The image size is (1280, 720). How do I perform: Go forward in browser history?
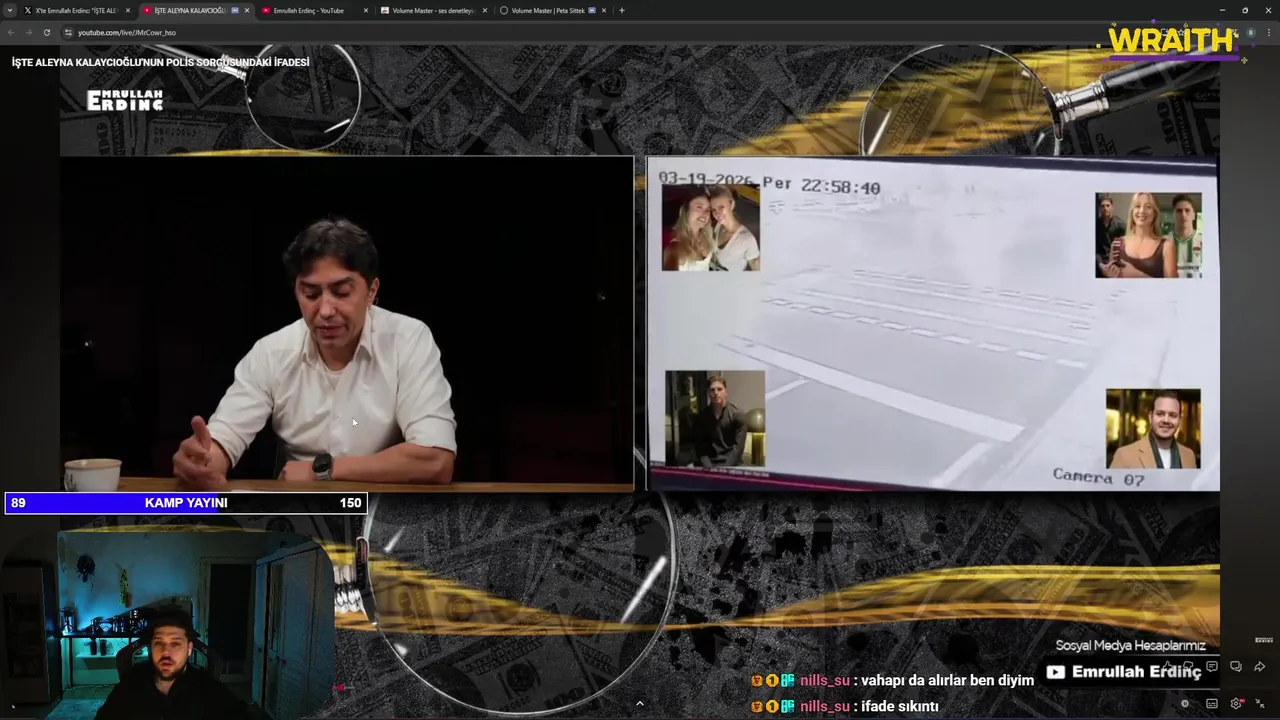click(29, 32)
